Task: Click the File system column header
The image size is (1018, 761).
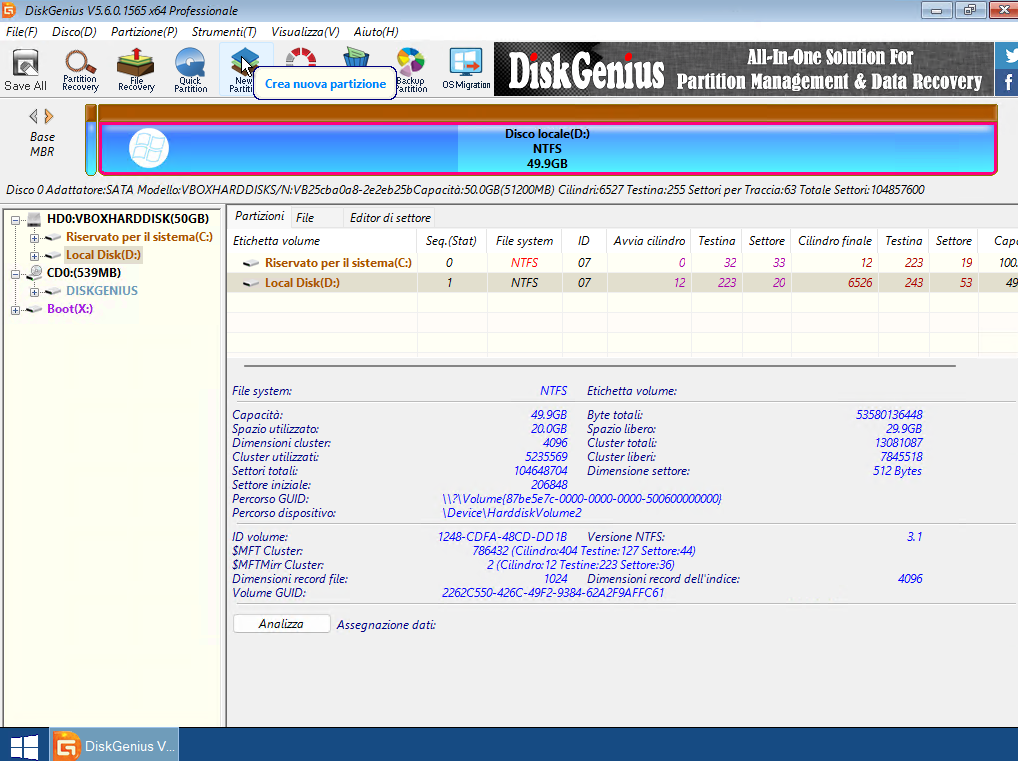Action: (x=525, y=241)
